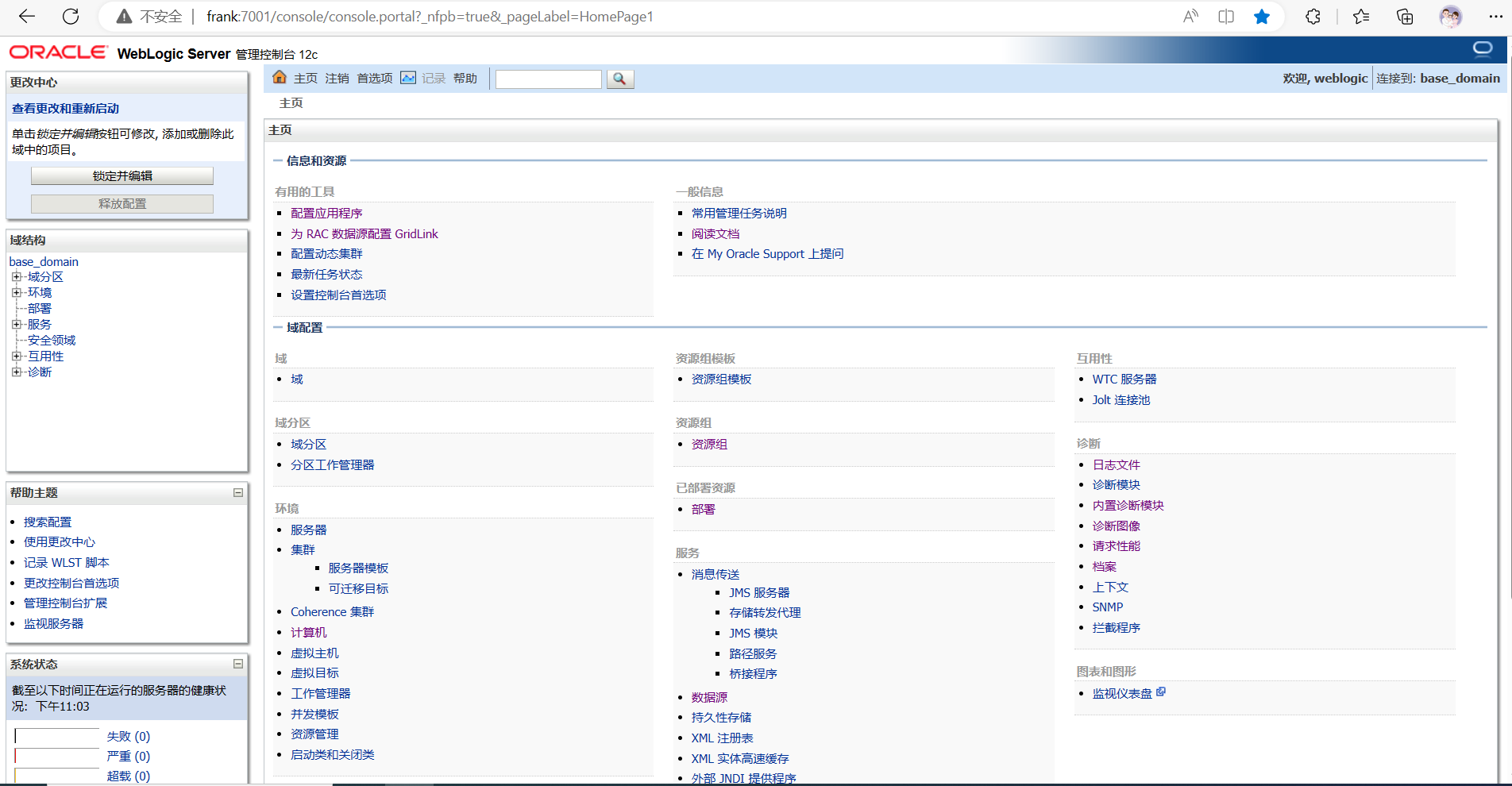Open 部署 in the domain tree
Viewport: 1512px width, 786px height.
click(40, 308)
